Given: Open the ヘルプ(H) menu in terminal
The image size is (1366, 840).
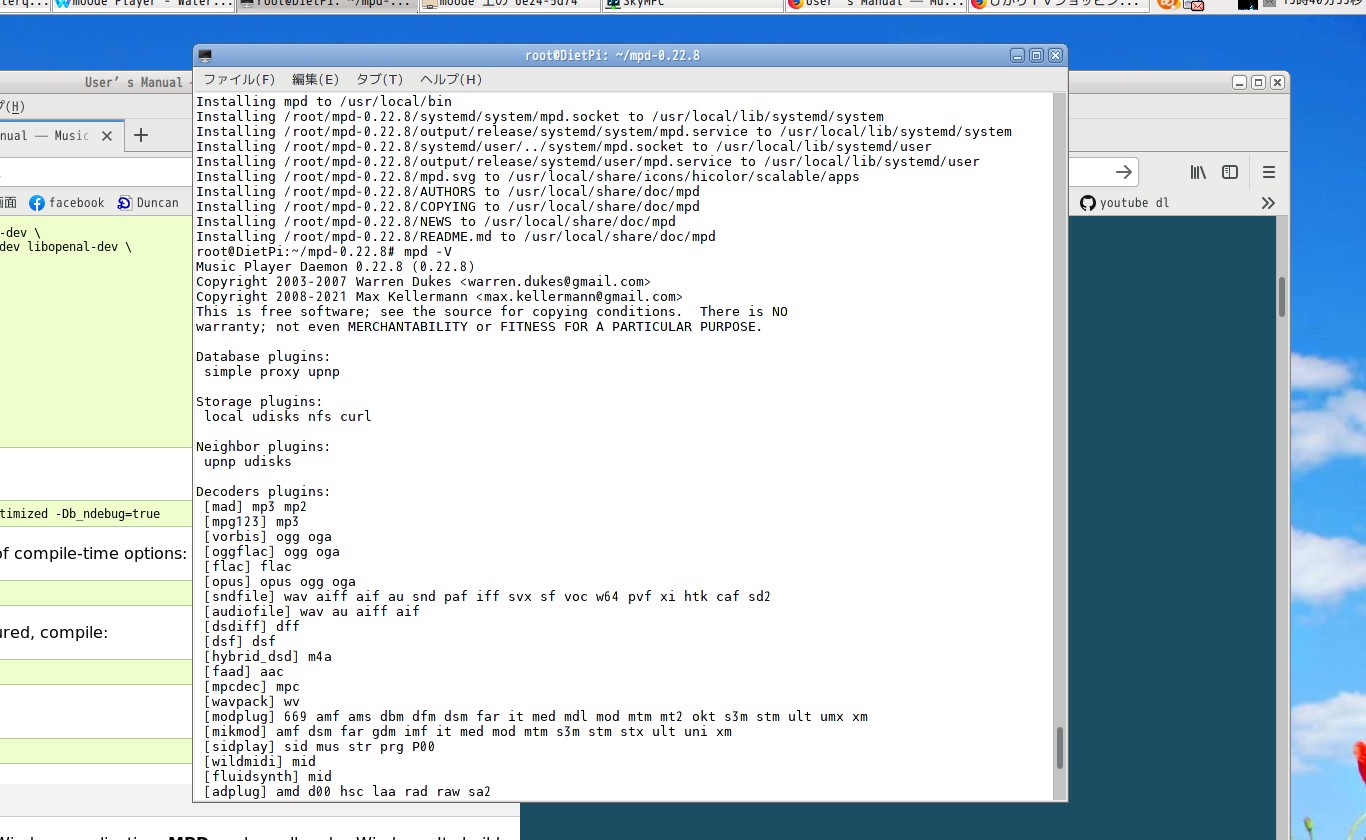Looking at the screenshot, I should [450, 80].
